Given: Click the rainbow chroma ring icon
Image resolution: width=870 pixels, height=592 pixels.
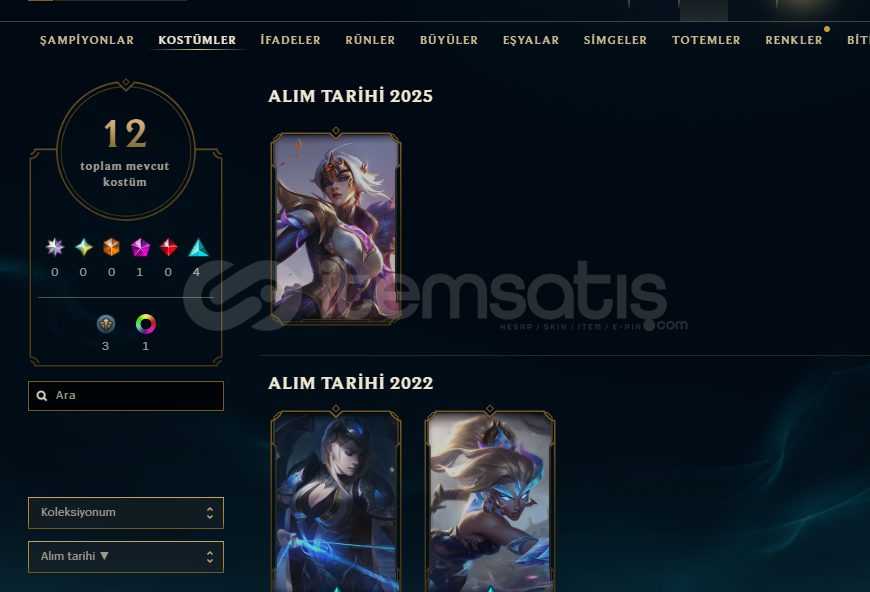Looking at the screenshot, I should [x=146, y=323].
